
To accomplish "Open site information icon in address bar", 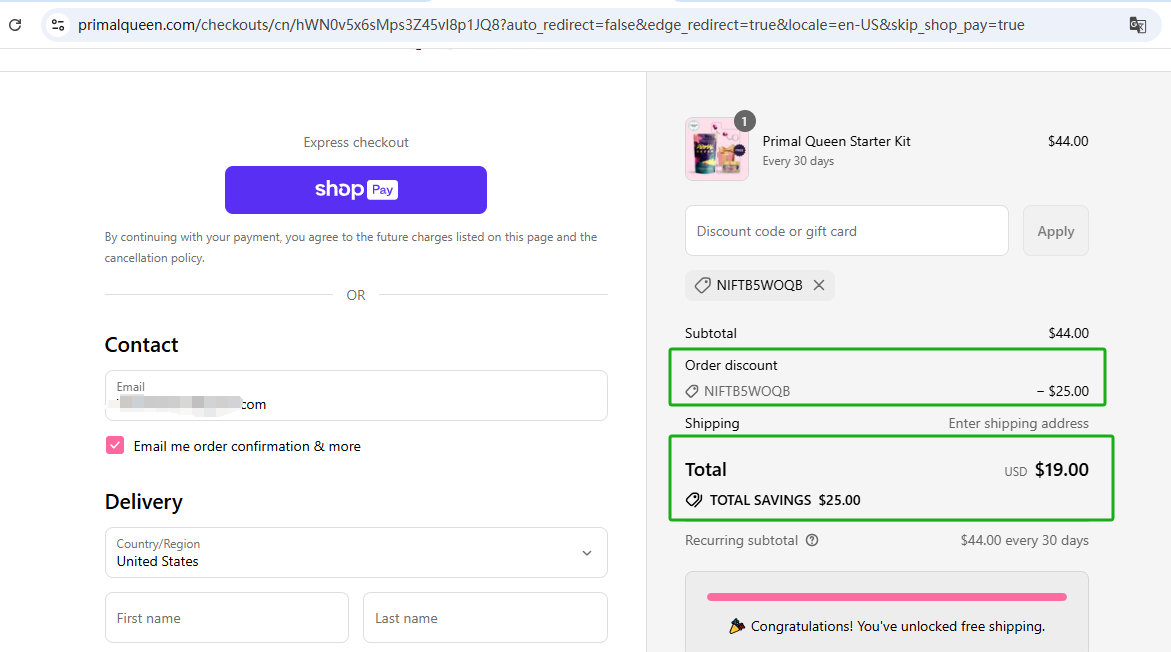I will (58, 25).
